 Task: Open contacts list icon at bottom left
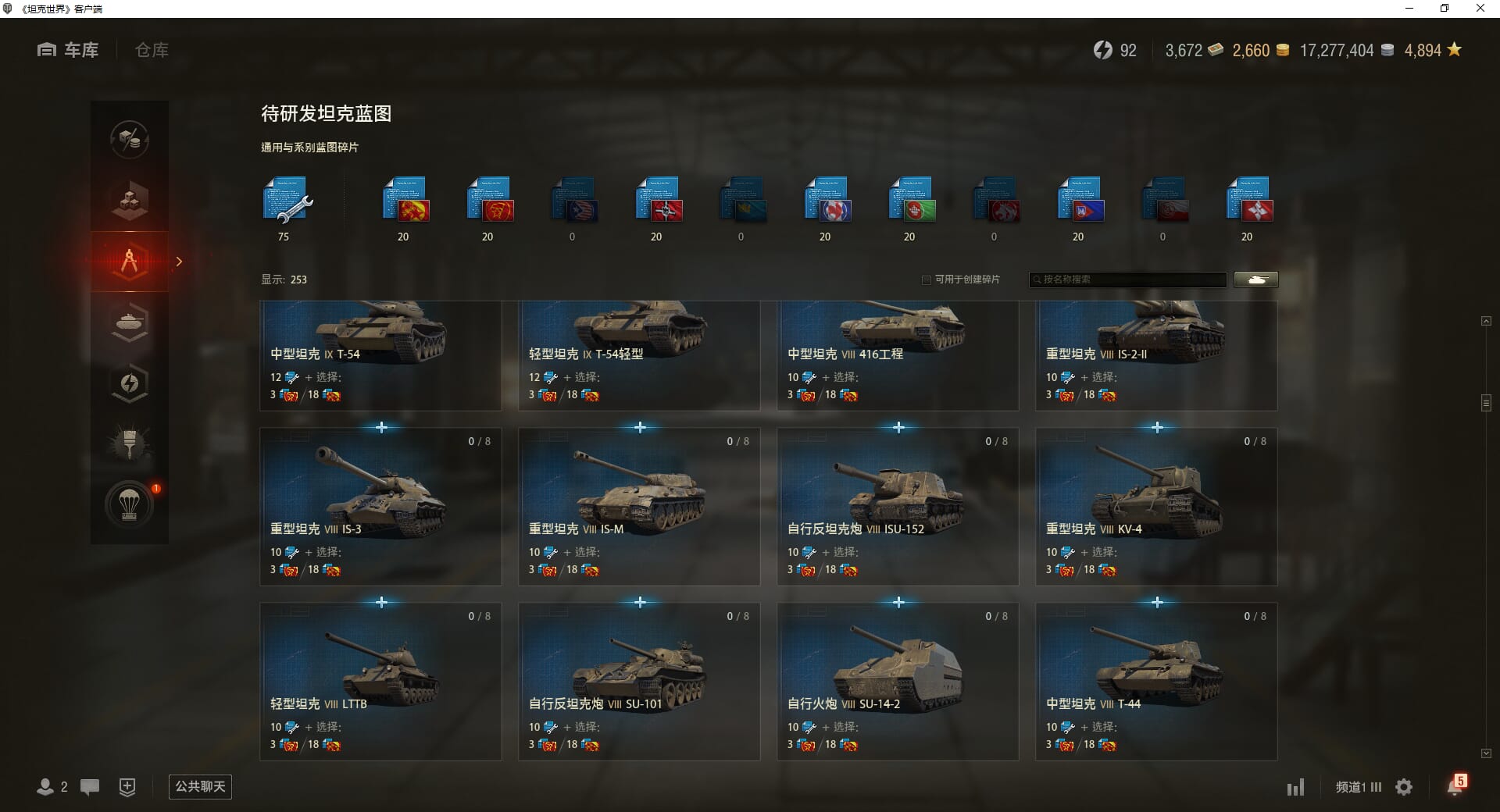click(x=52, y=787)
